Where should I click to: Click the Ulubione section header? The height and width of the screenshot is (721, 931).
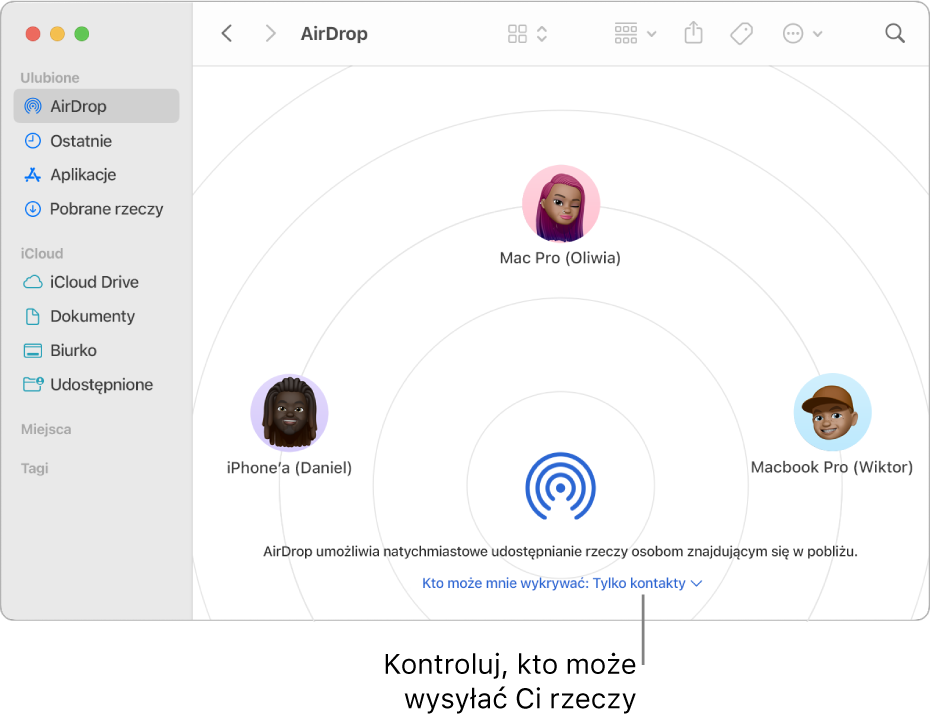50,78
